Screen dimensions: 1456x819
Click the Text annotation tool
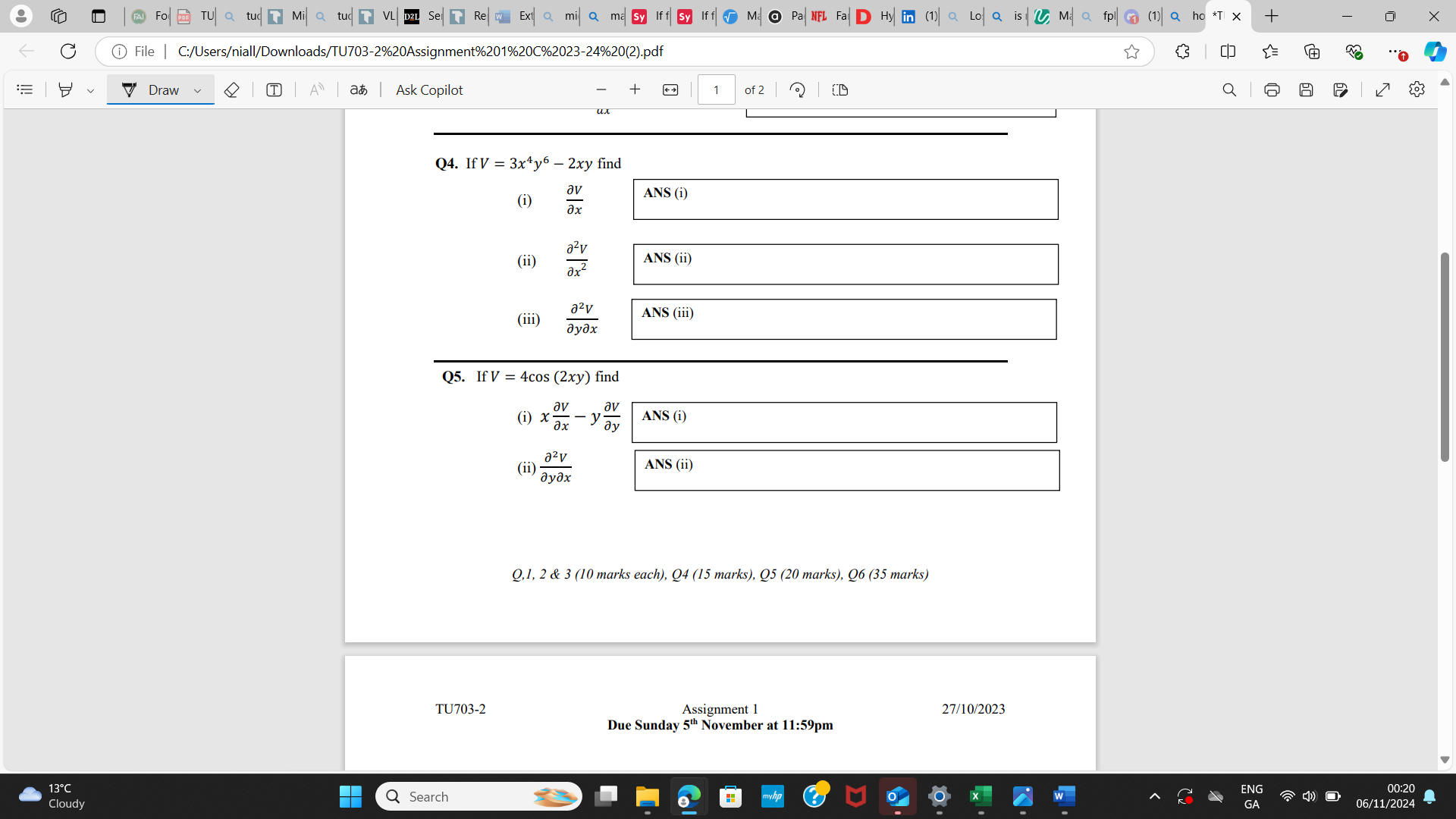coord(274,90)
